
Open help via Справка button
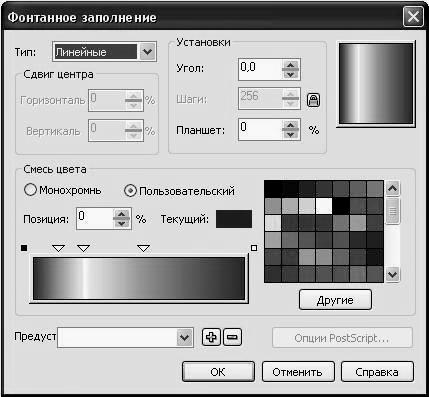377,372
